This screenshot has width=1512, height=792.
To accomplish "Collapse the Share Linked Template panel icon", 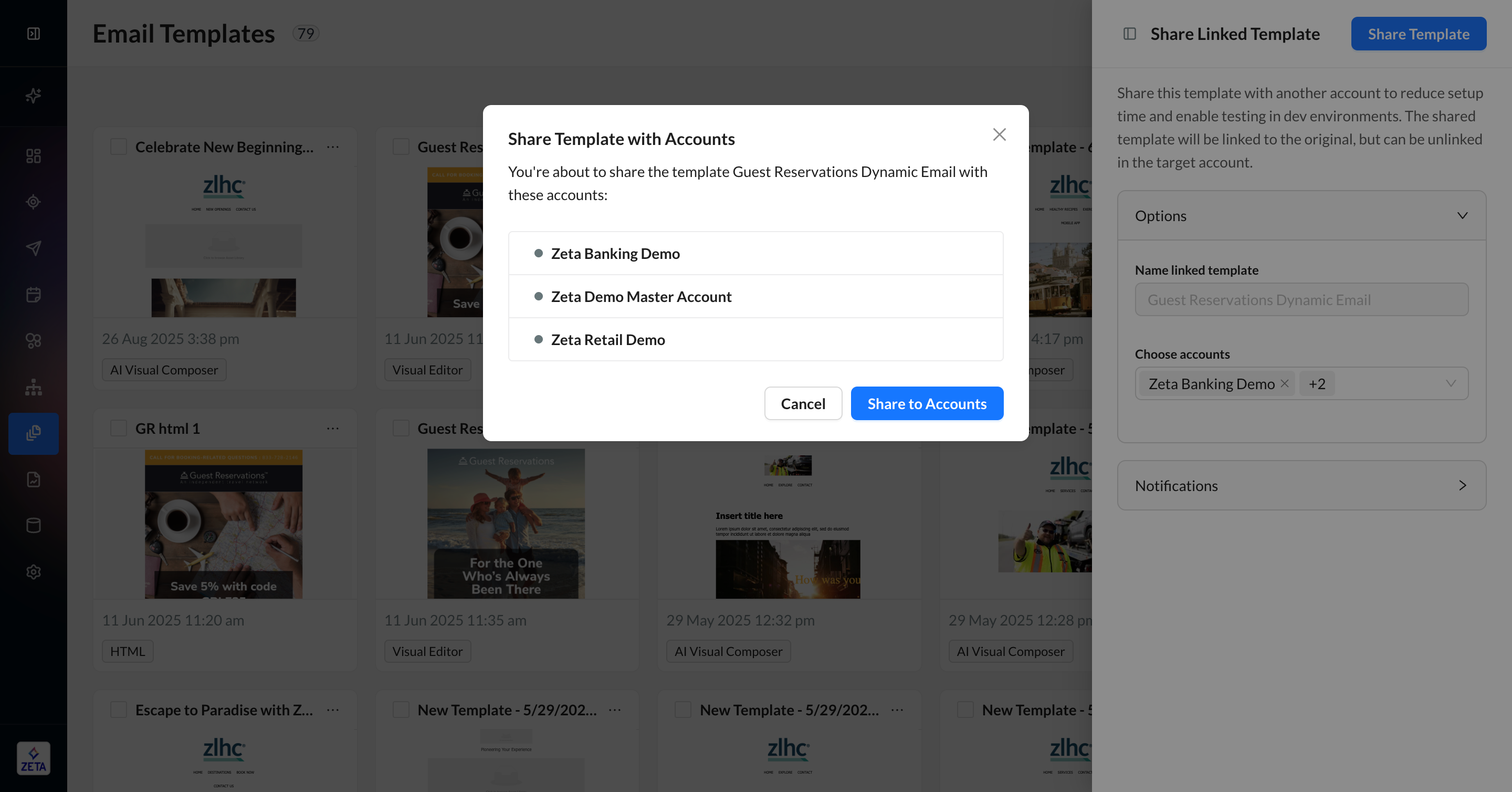I will click(x=1129, y=34).
